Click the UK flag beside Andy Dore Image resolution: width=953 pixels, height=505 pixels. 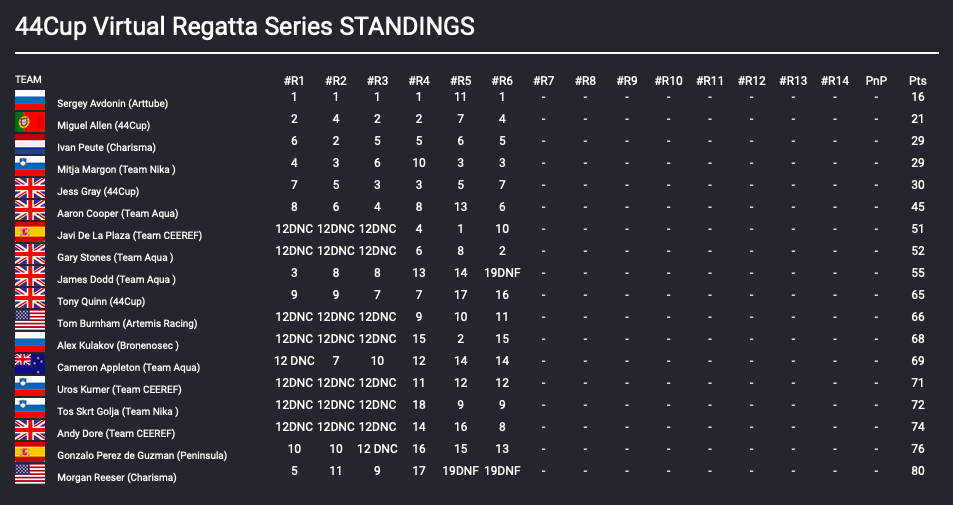tap(30, 430)
